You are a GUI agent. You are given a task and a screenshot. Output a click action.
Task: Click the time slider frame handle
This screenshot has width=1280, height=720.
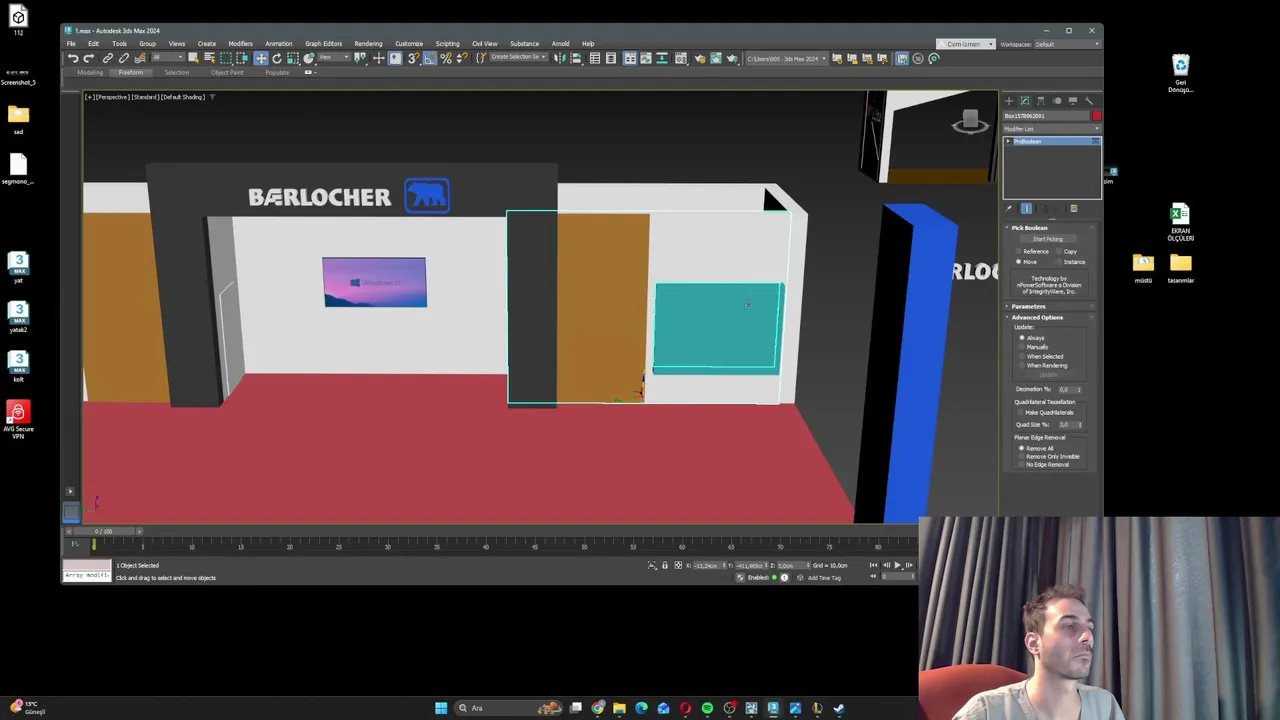(x=104, y=531)
